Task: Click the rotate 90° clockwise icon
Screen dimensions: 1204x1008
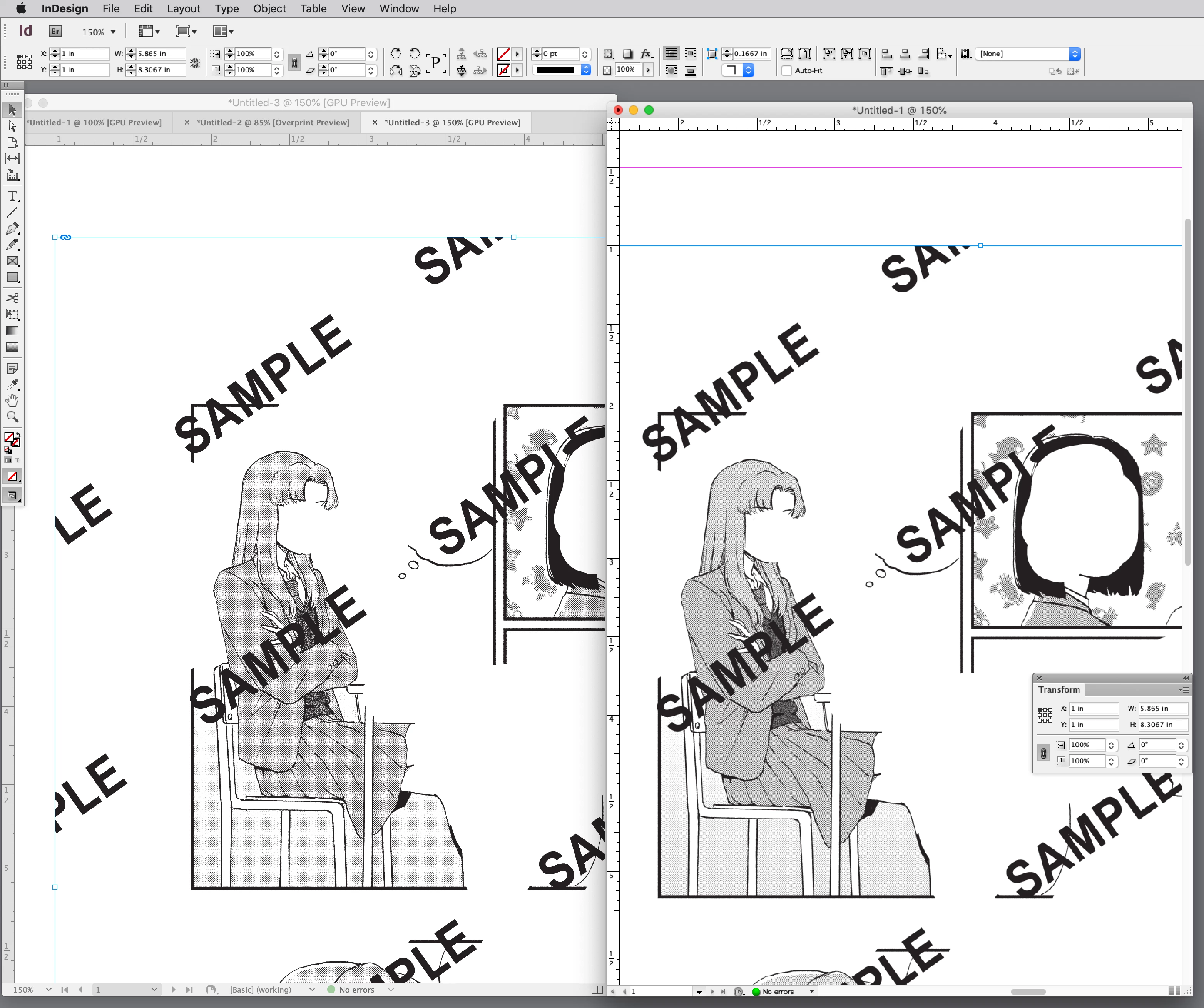Action: click(396, 54)
